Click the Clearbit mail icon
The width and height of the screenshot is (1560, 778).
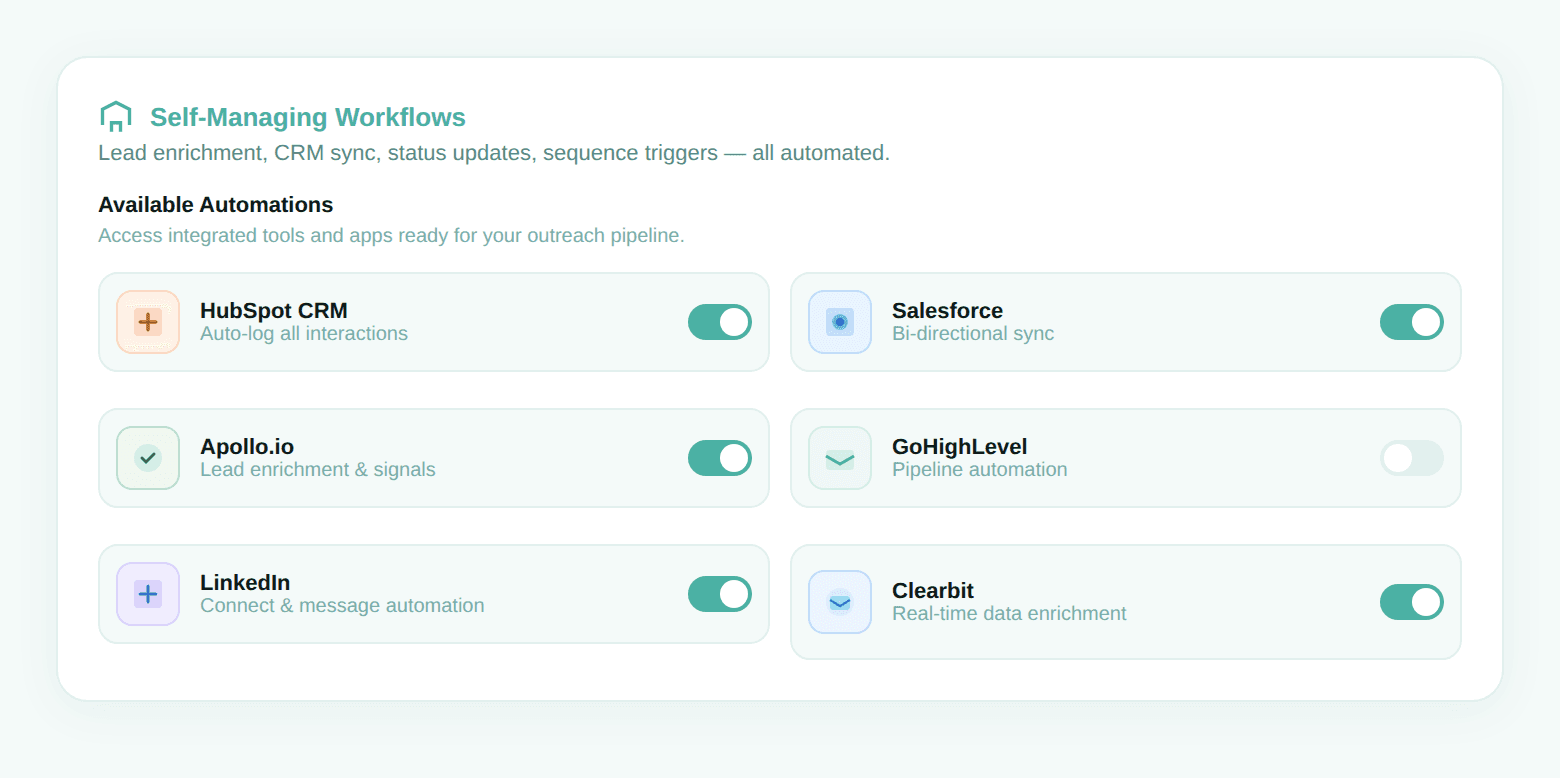(839, 602)
